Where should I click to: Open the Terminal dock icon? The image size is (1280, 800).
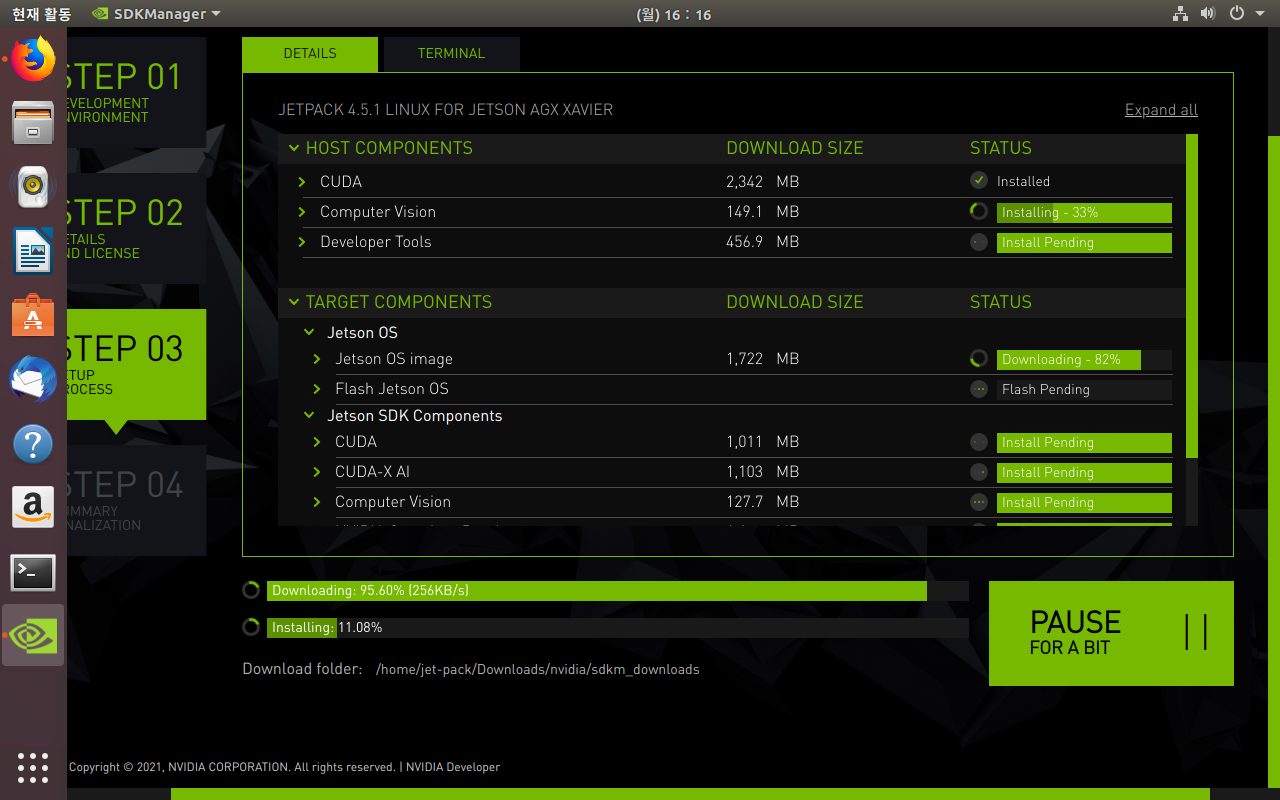[x=33, y=572]
